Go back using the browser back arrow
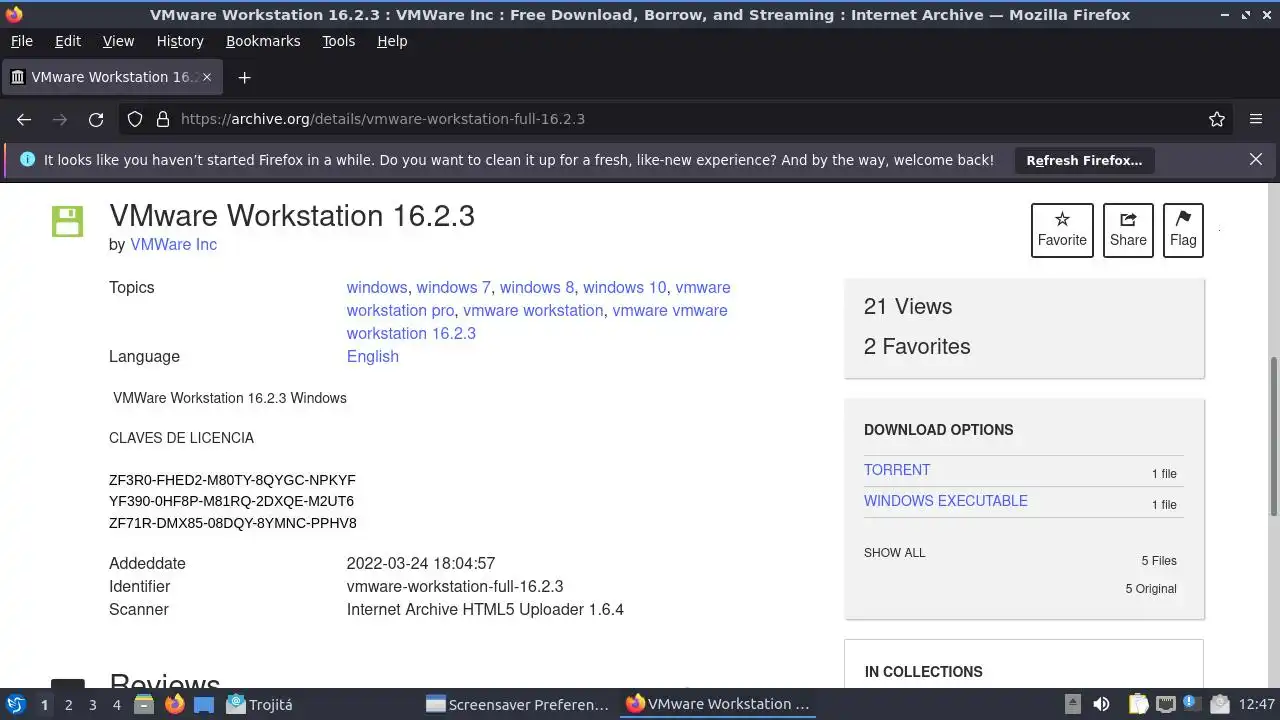Image resolution: width=1280 pixels, height=720 pixels. click(x=24, y=119)
